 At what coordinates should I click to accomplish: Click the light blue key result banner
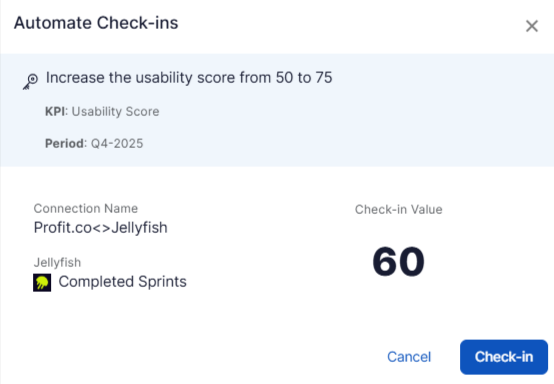click(x=277, y=110)
